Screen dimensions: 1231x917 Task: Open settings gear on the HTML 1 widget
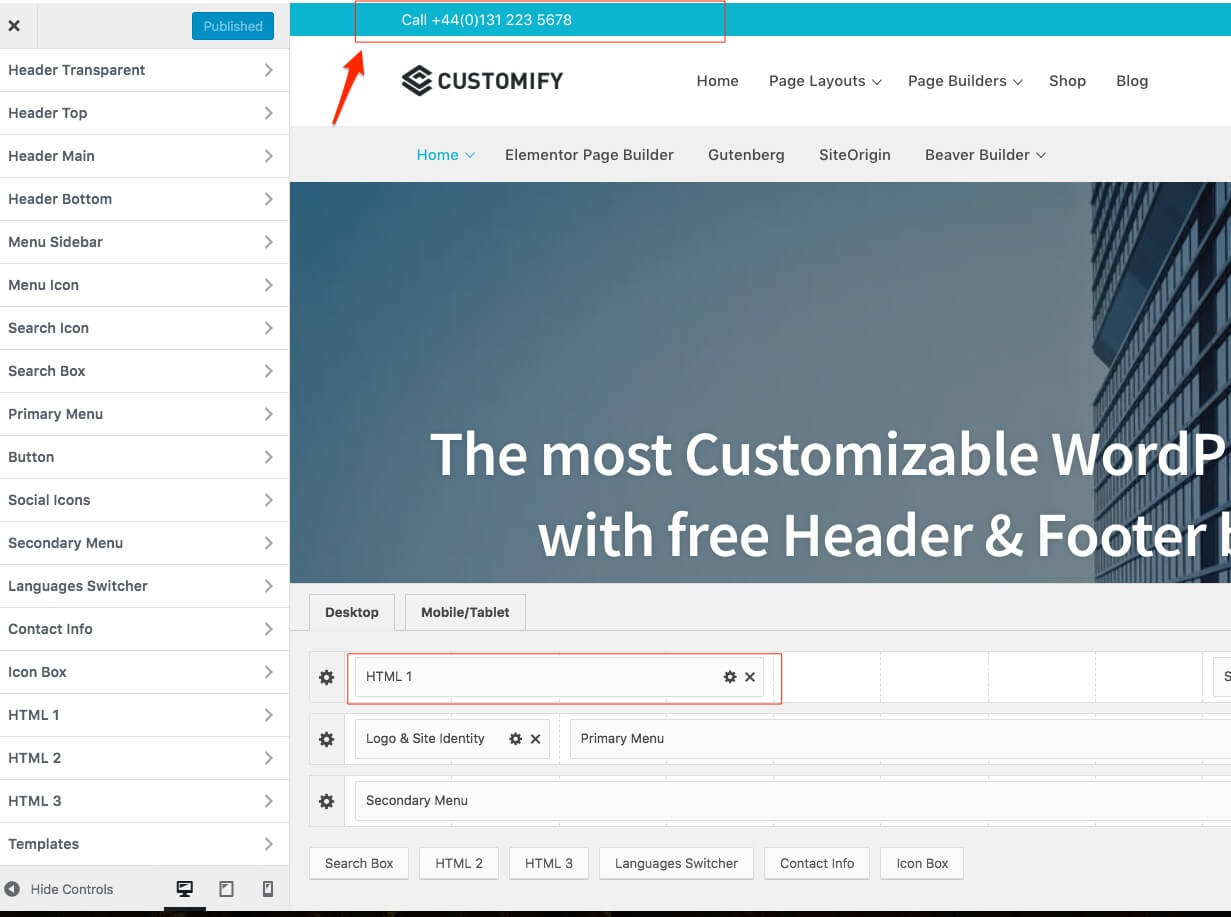[x=730, y=677]
